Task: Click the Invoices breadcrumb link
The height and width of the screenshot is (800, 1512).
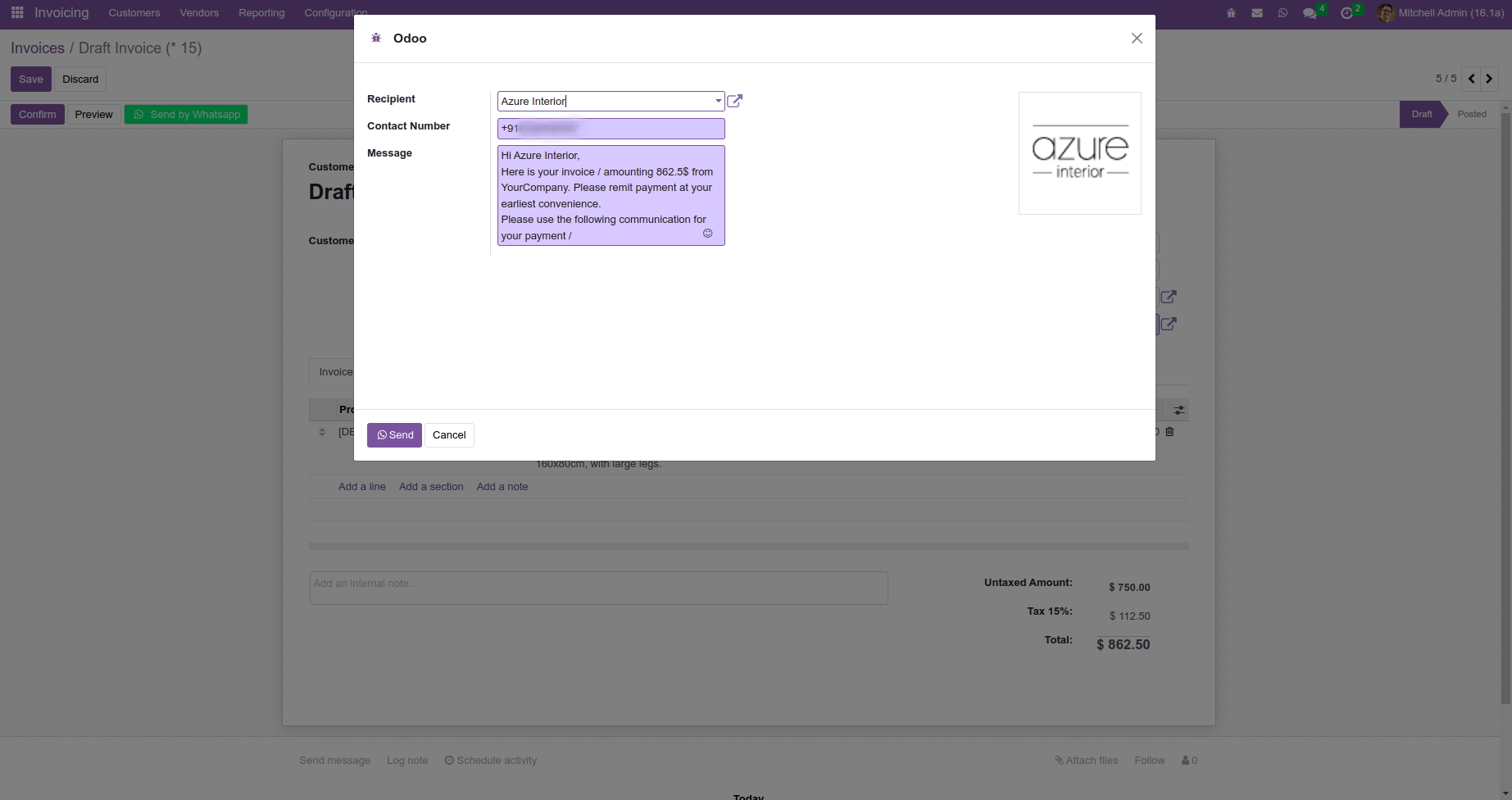Action: point(38,48)
